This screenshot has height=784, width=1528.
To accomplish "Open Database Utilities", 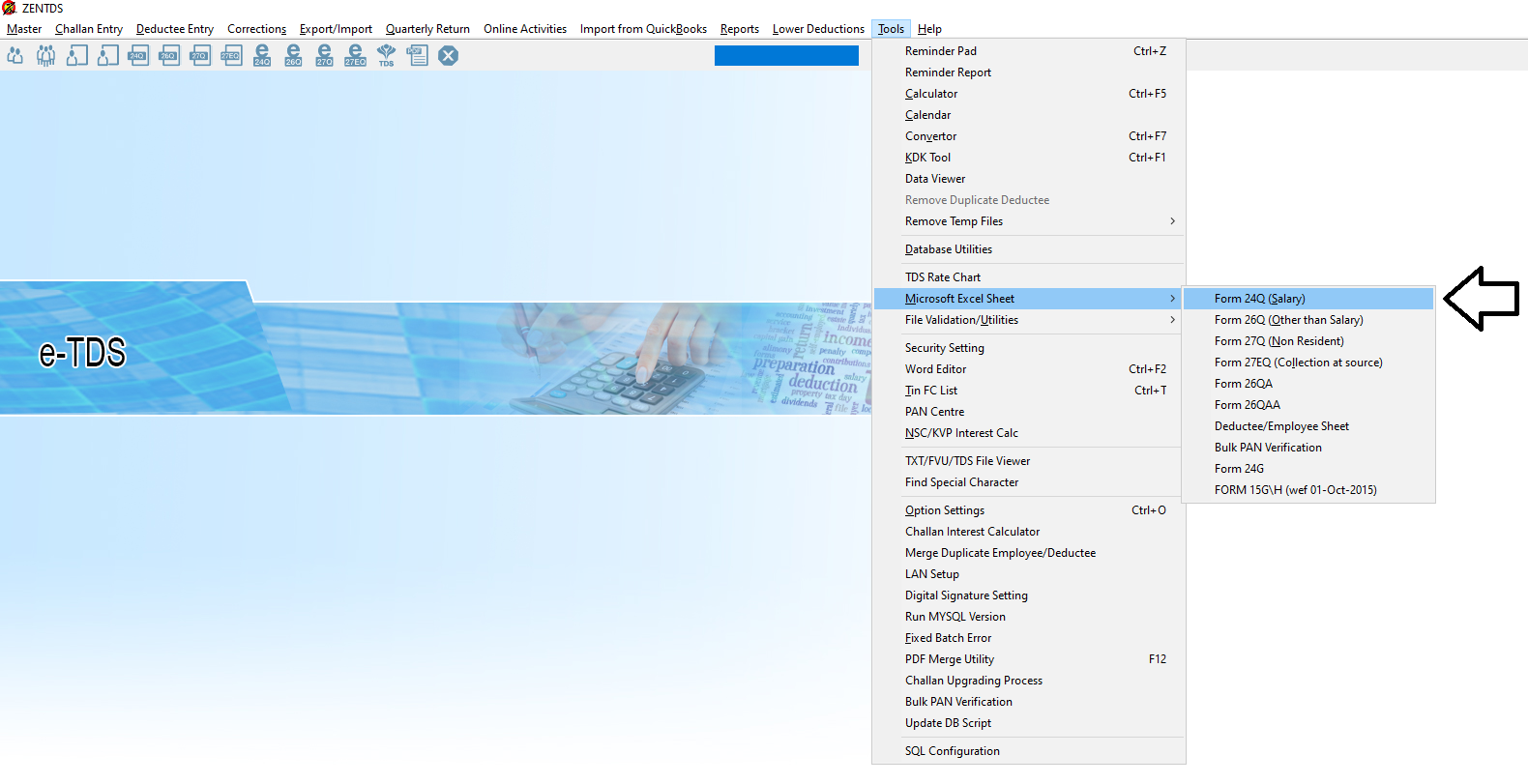I will (1029, 249).
